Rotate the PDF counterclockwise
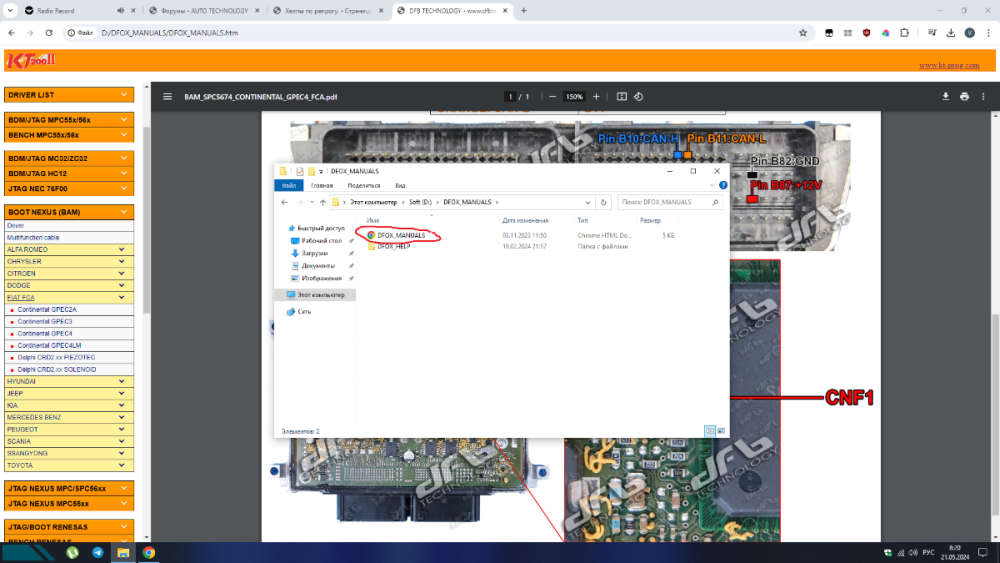 (638, 97)
